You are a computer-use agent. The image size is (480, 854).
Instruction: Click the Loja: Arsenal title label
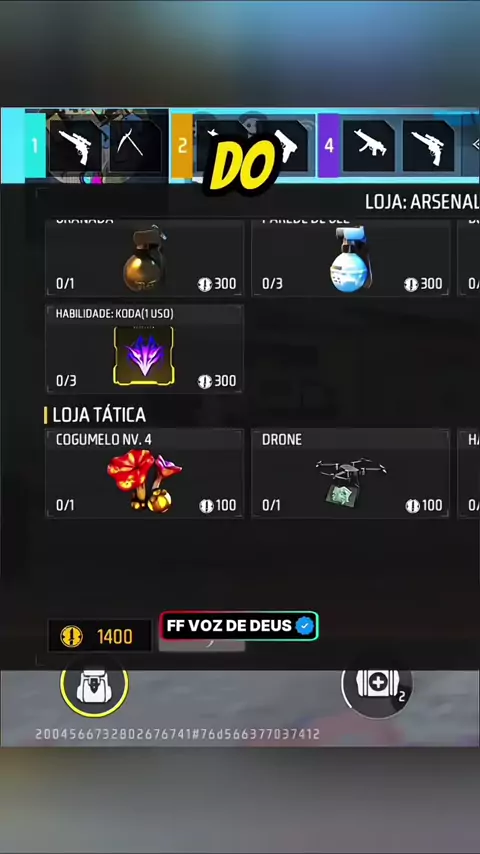pos(422,202)
